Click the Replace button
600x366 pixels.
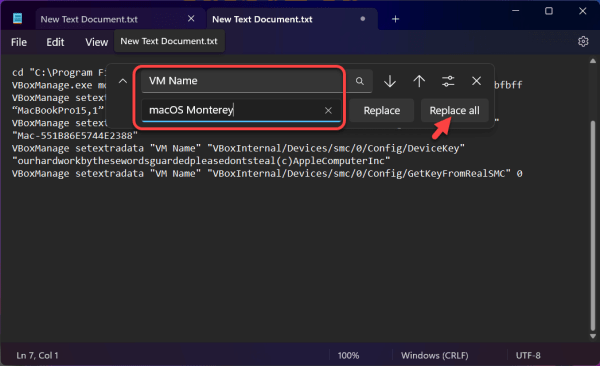pyautogui.click(x=382, y=111)
